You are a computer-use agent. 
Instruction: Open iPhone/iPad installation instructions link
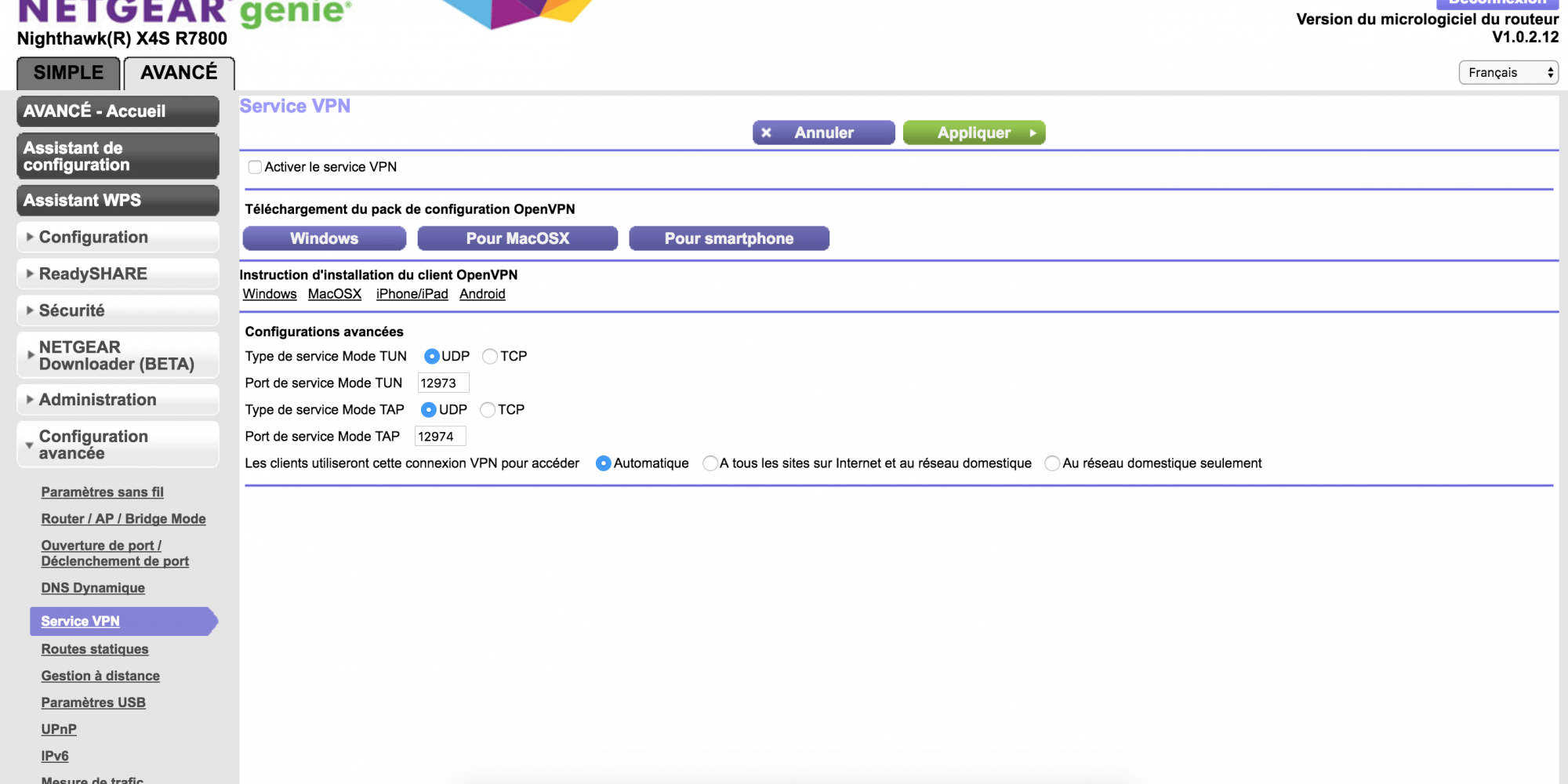click(412, 294)
